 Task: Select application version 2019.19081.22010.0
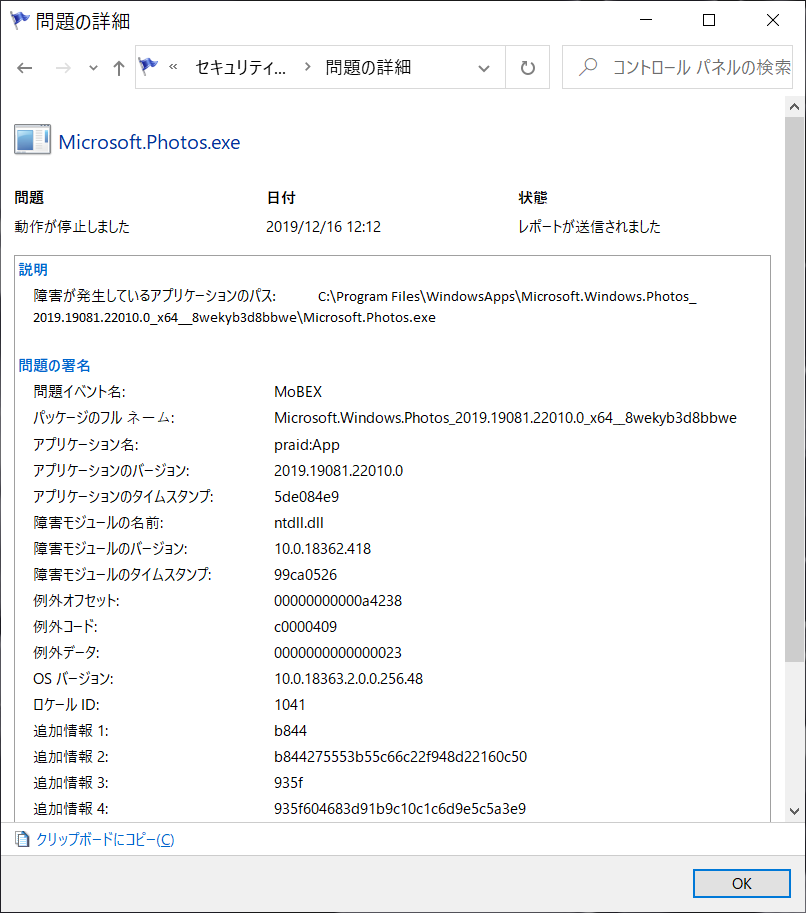(x=338, y=470)
